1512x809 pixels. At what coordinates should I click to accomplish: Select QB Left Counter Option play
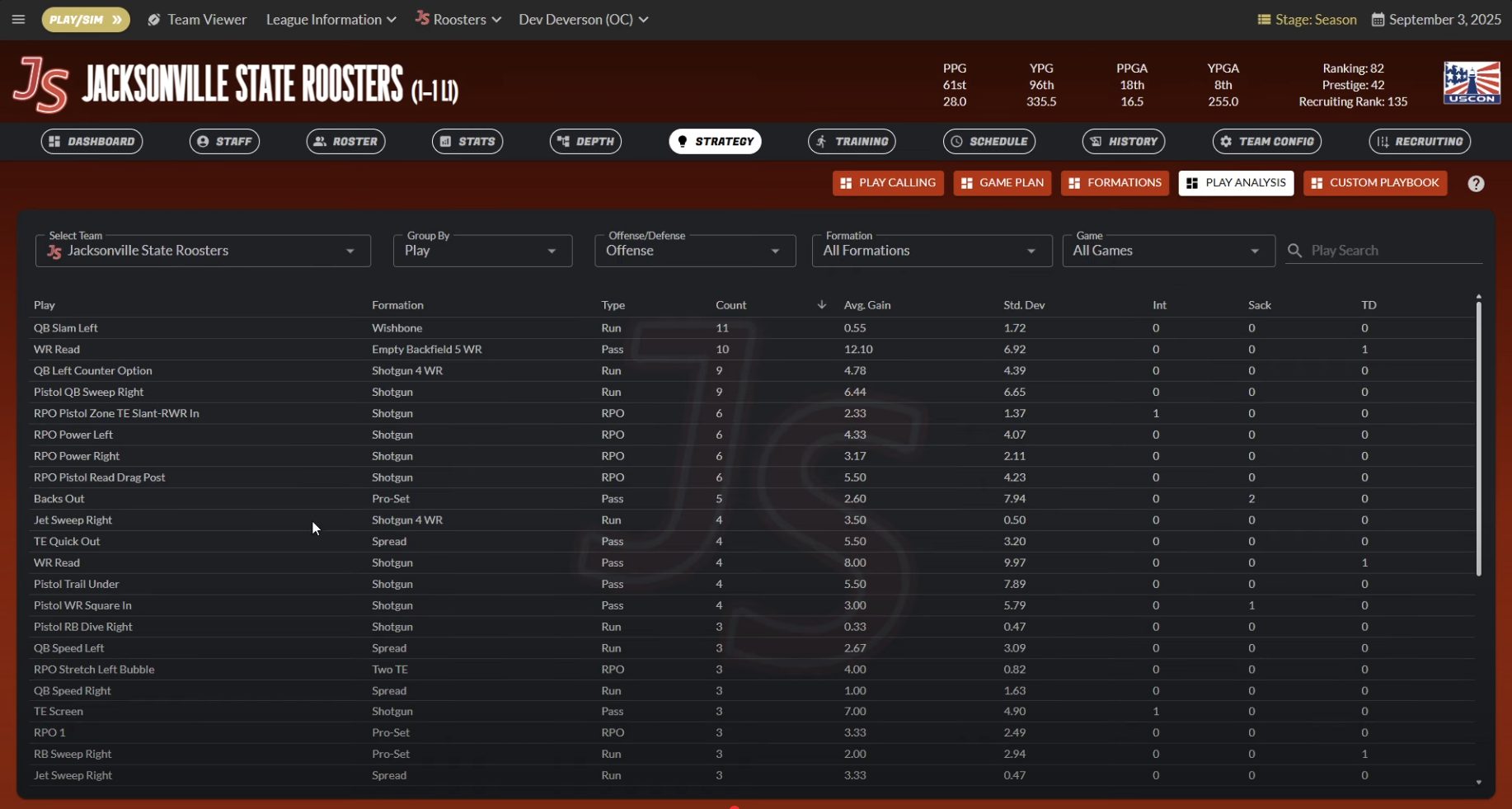pyautogui.click(x=754, y=371)
